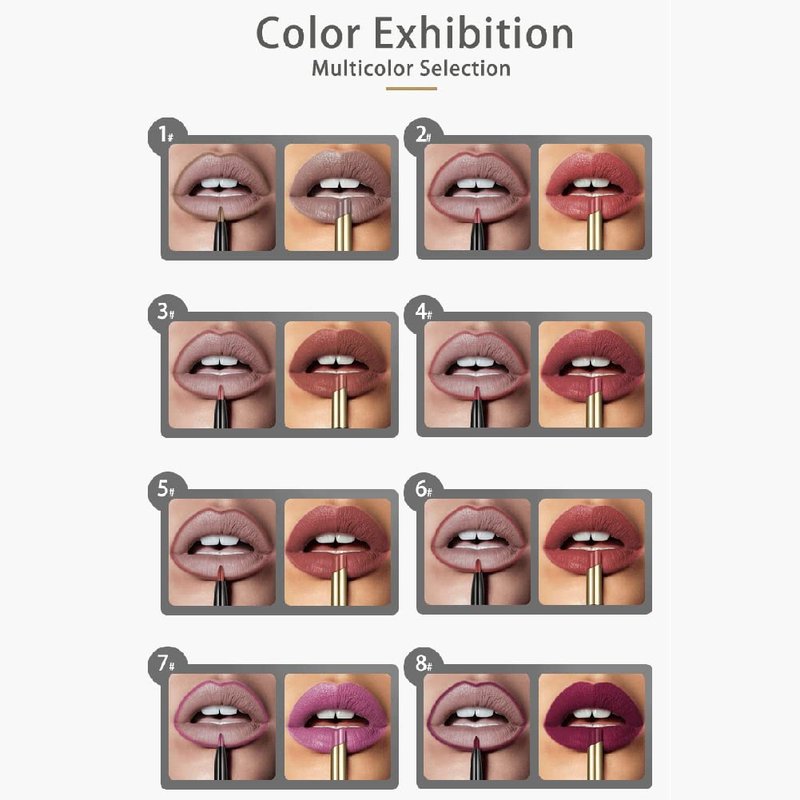Click the 6# number badge
Screen dimensions: 800x800
(x=422, y=489)
